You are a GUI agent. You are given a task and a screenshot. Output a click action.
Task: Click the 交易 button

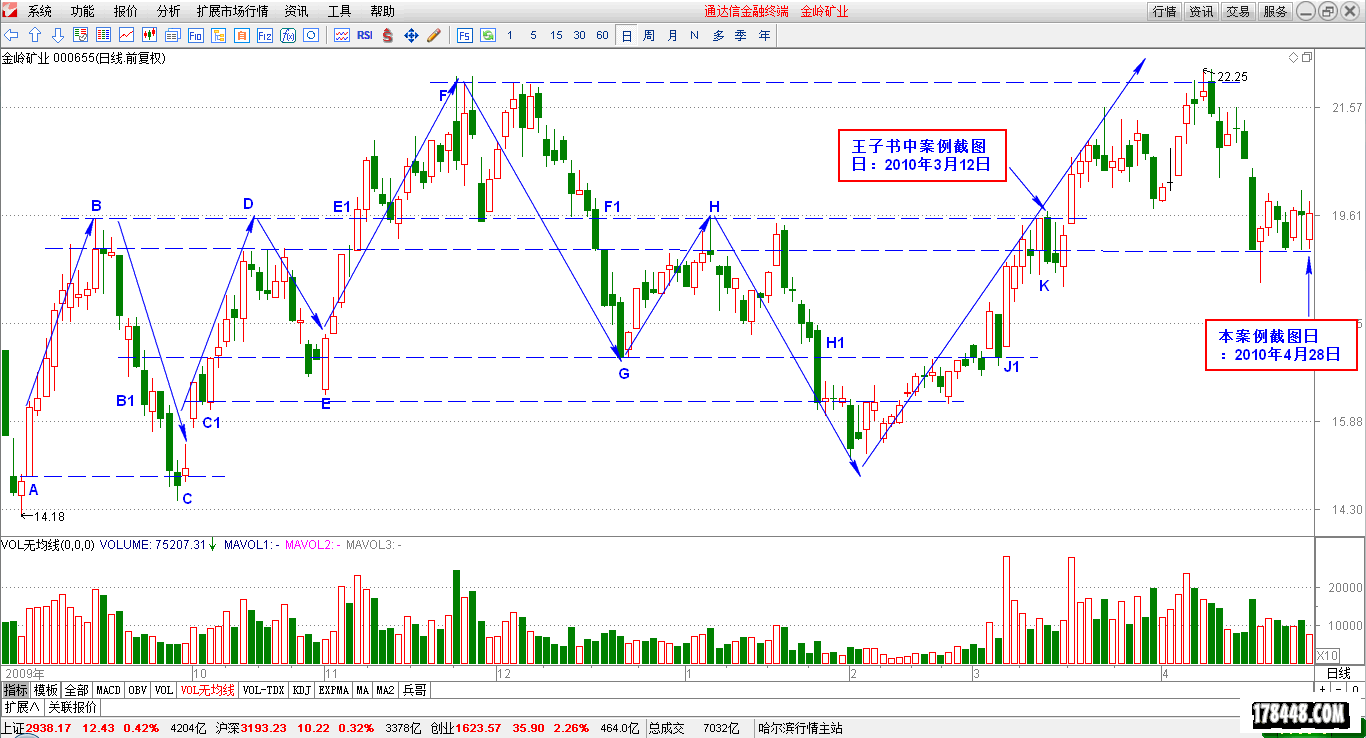(1238, 11)
